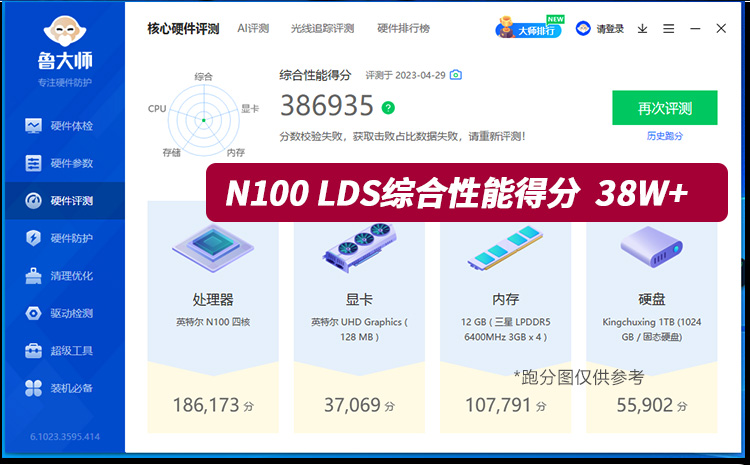Click the login avatar icon
This screenshot has height=465, width=750.
[x=583, y=29]
